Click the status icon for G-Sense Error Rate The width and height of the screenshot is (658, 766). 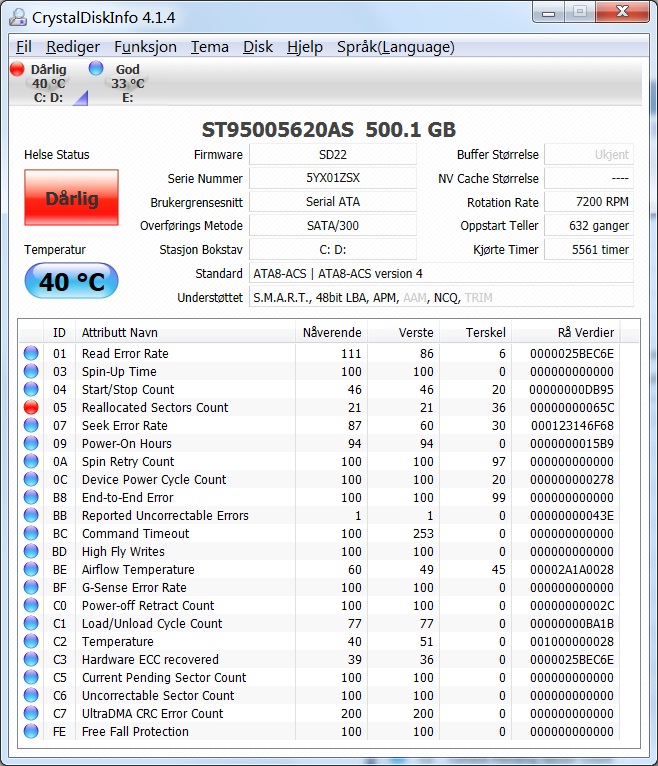pos(31,587)
